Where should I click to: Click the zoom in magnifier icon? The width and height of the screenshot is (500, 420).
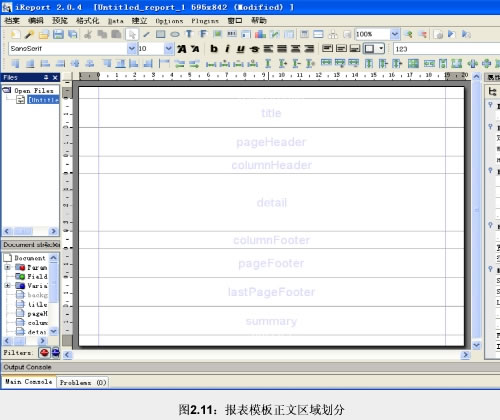(408, 34)
